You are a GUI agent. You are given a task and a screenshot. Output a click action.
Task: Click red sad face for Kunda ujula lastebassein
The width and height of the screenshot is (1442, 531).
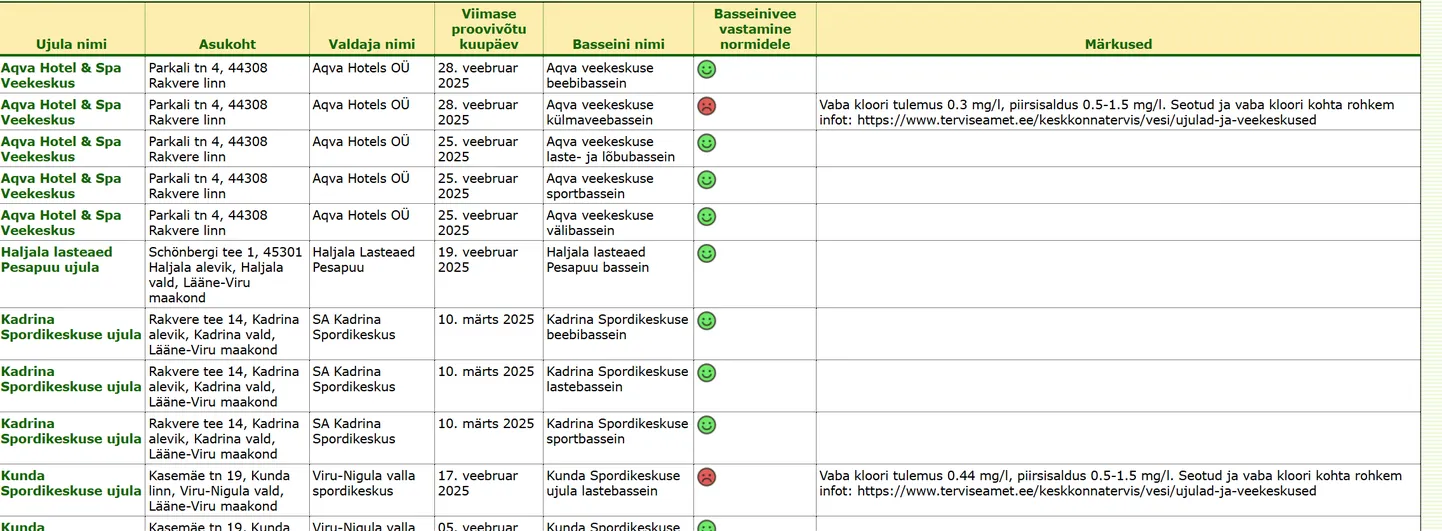pos(706,477)
